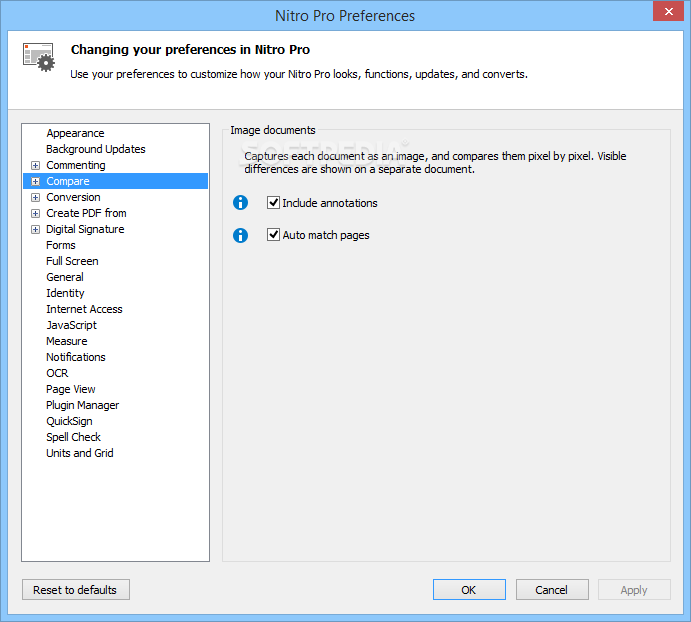Viewport: 691px width, 622px height.
Task: Go to Full Screen preferences
Action: coord(72,261)
